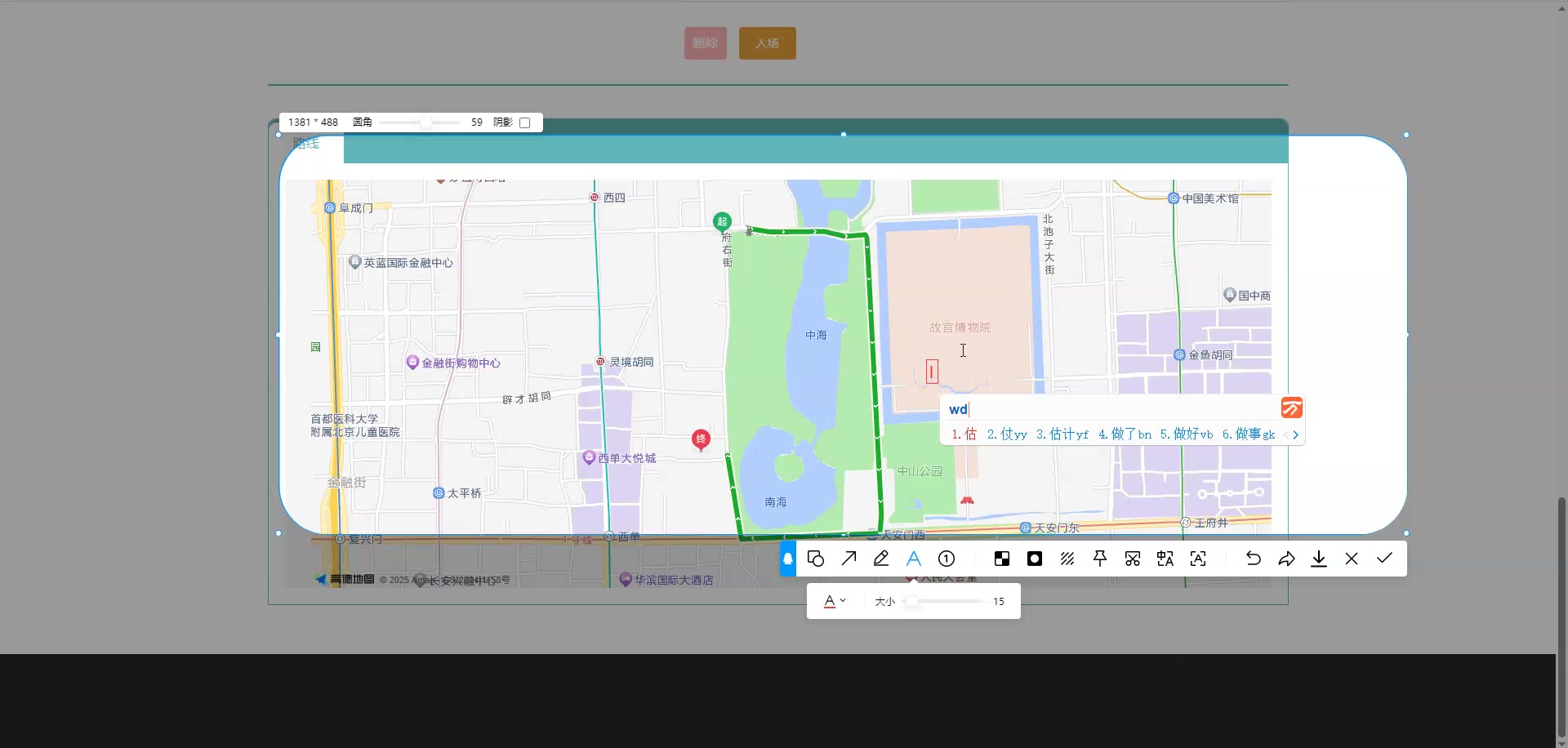Select the text annotation tool
Screen dimensions: 1568x748
pos(914,559)
